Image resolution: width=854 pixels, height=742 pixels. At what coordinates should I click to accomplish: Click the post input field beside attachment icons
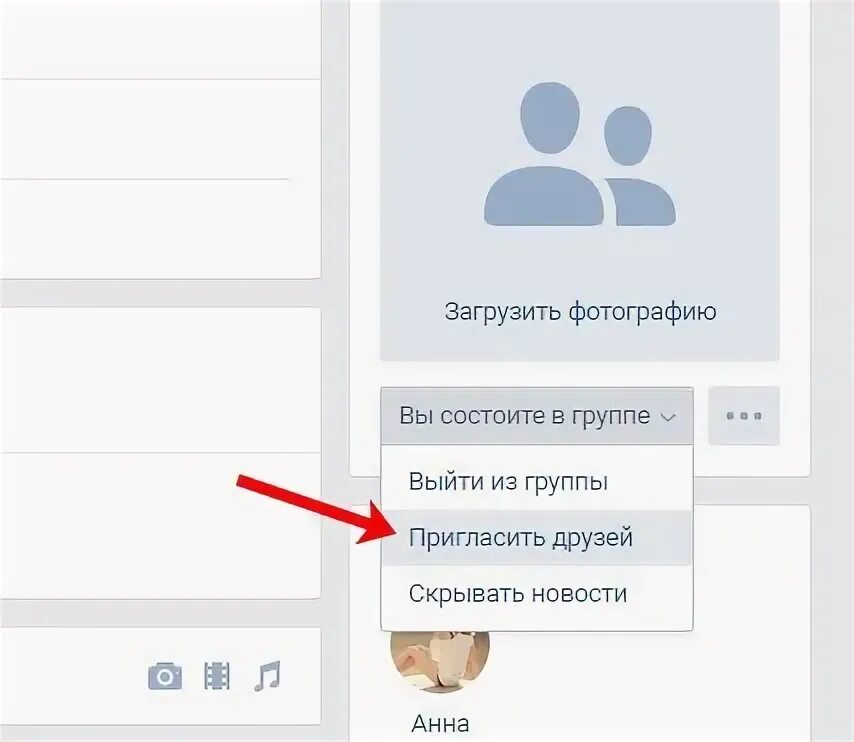click(x=71, y=676)
